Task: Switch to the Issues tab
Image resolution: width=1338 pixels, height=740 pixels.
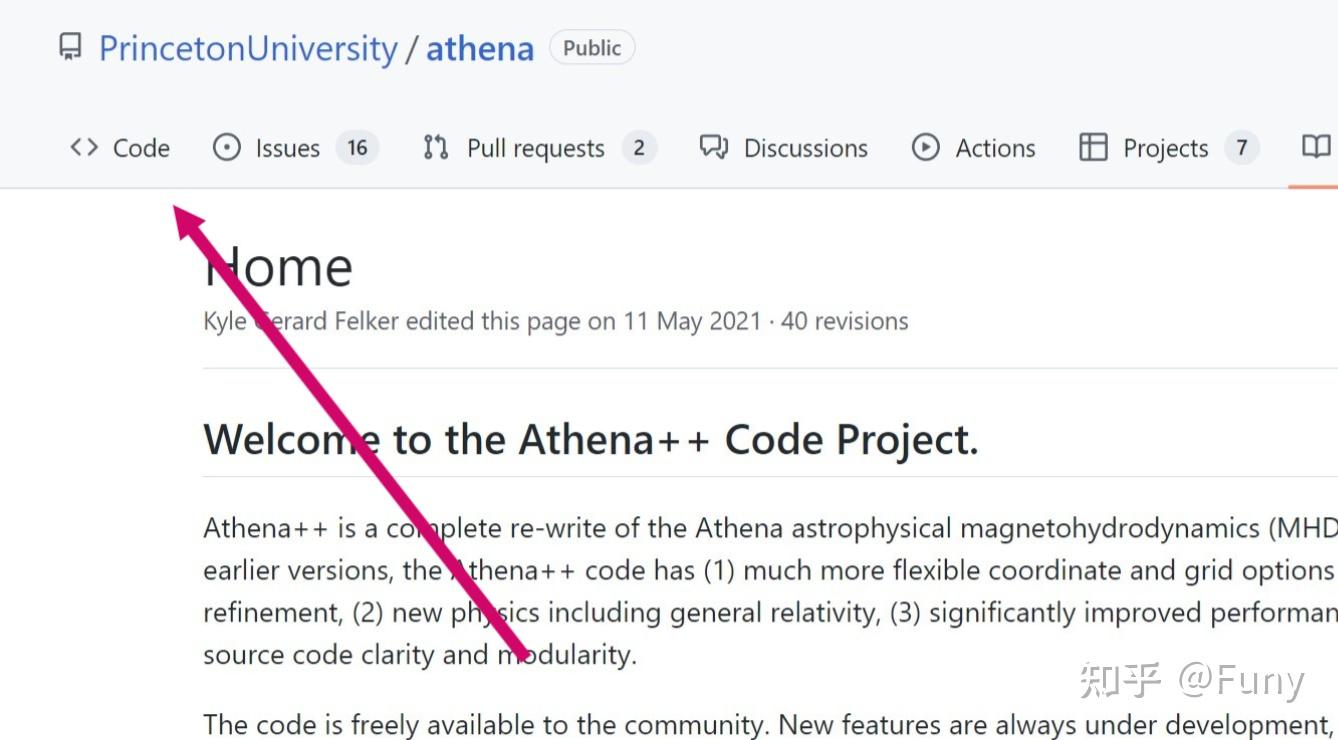Action: pos(288,147)
